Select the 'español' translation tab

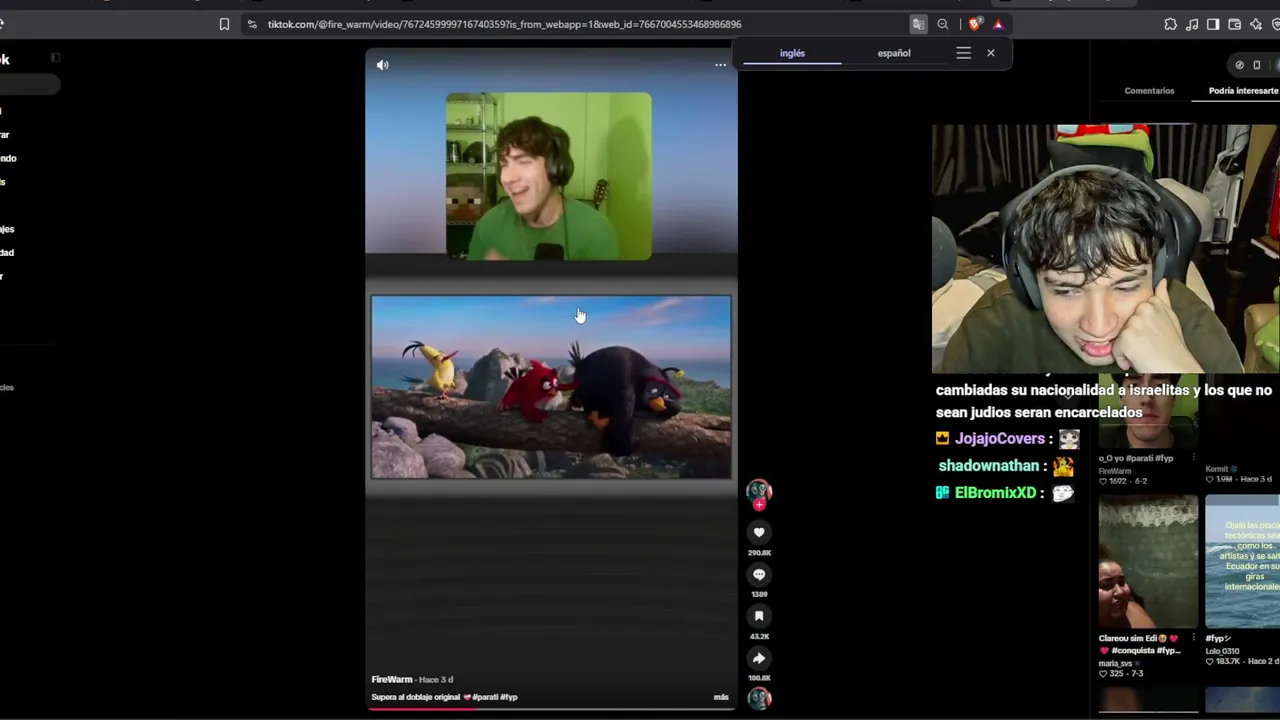click(x=894, y=54)
